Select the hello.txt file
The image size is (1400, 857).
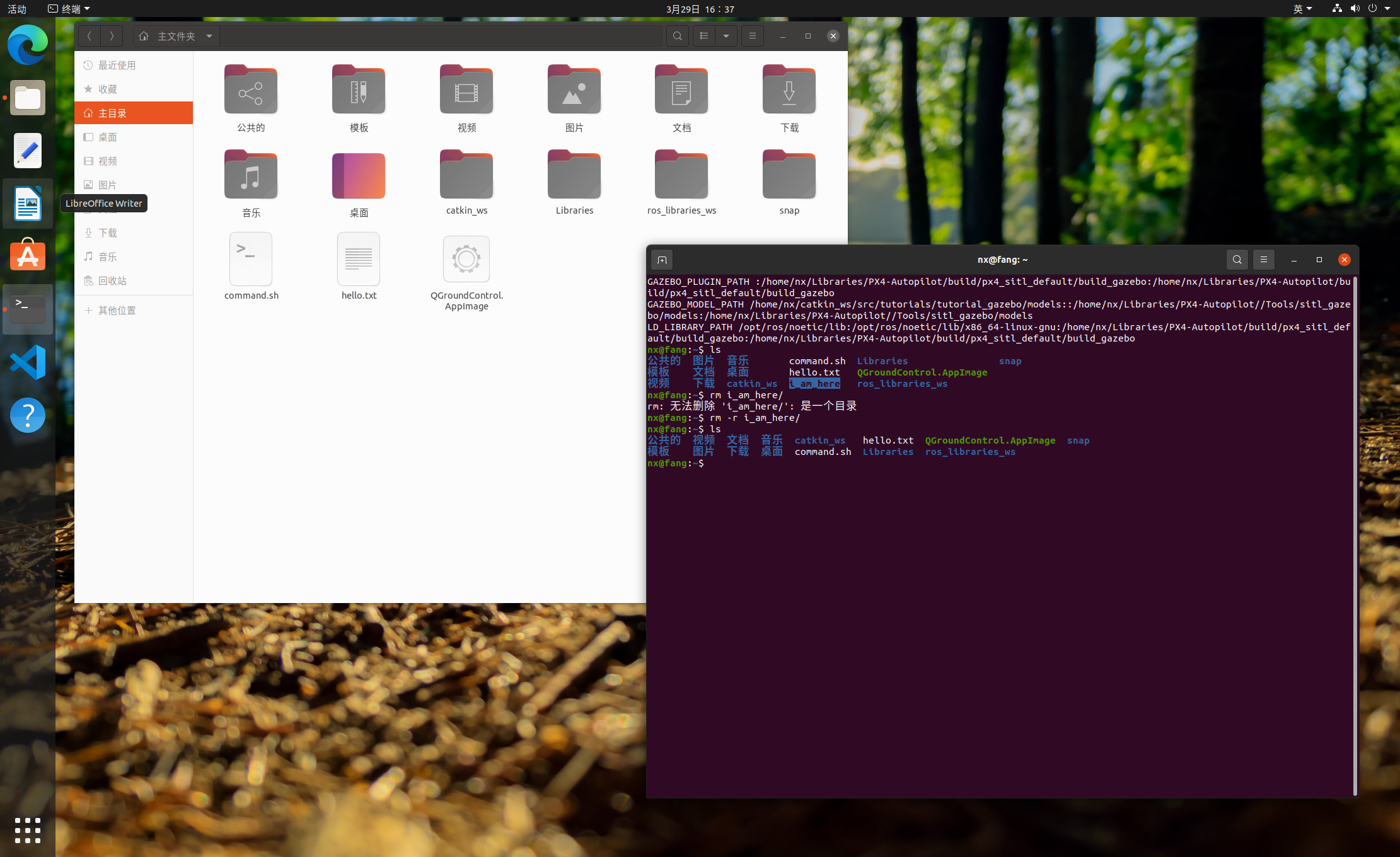pyautogui.click(x=359, y=267)
